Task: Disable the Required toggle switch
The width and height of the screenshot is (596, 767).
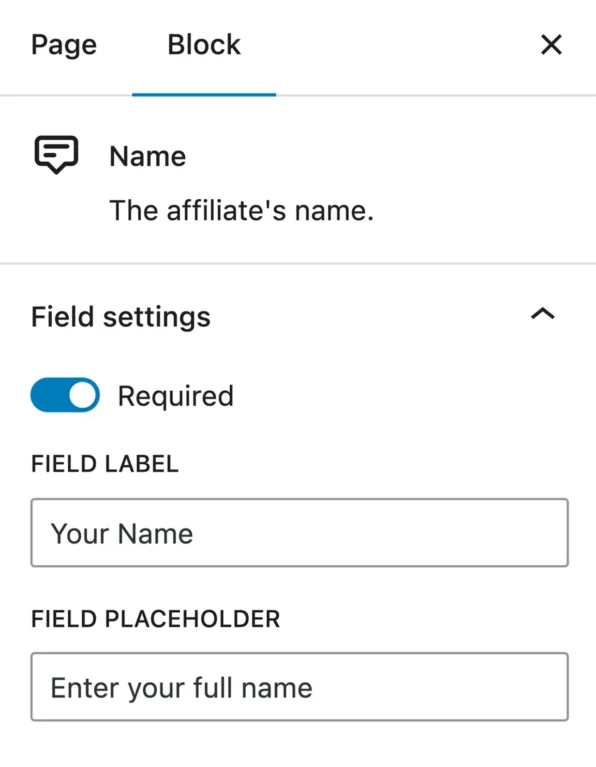Action: 65,395
